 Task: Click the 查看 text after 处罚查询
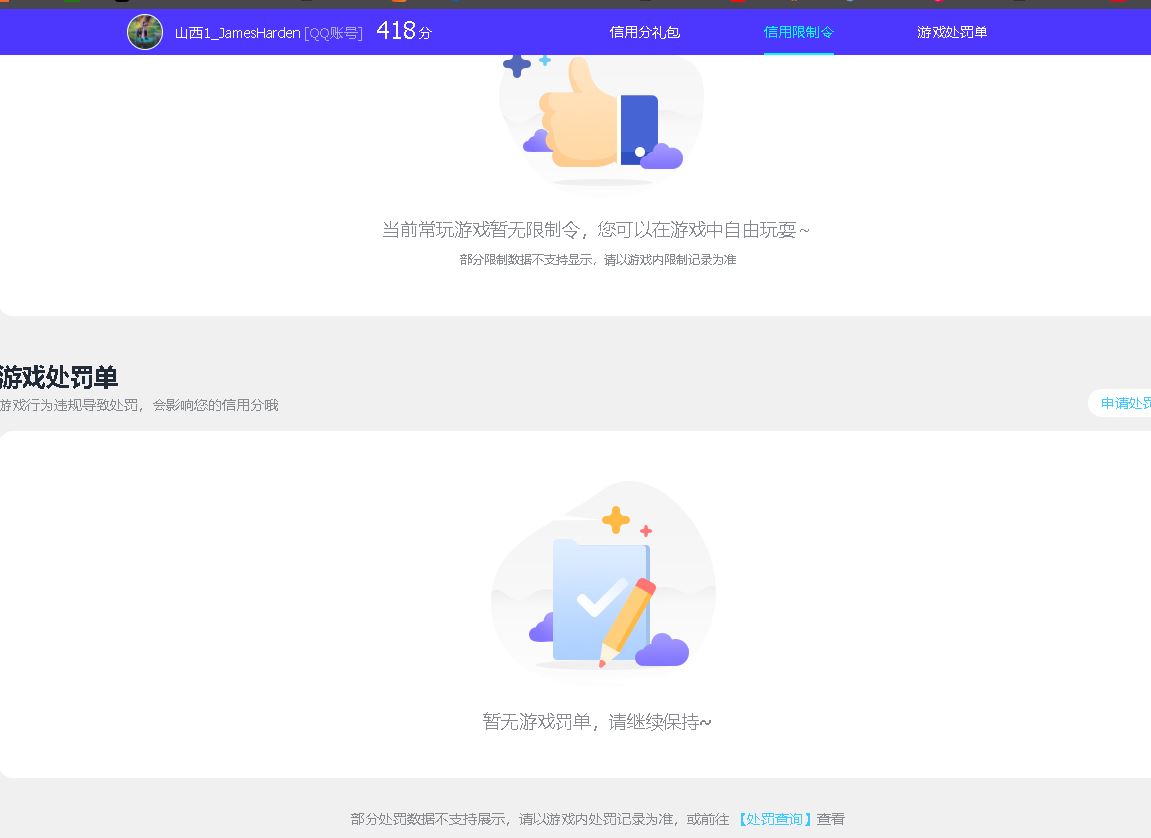point(831,819)
